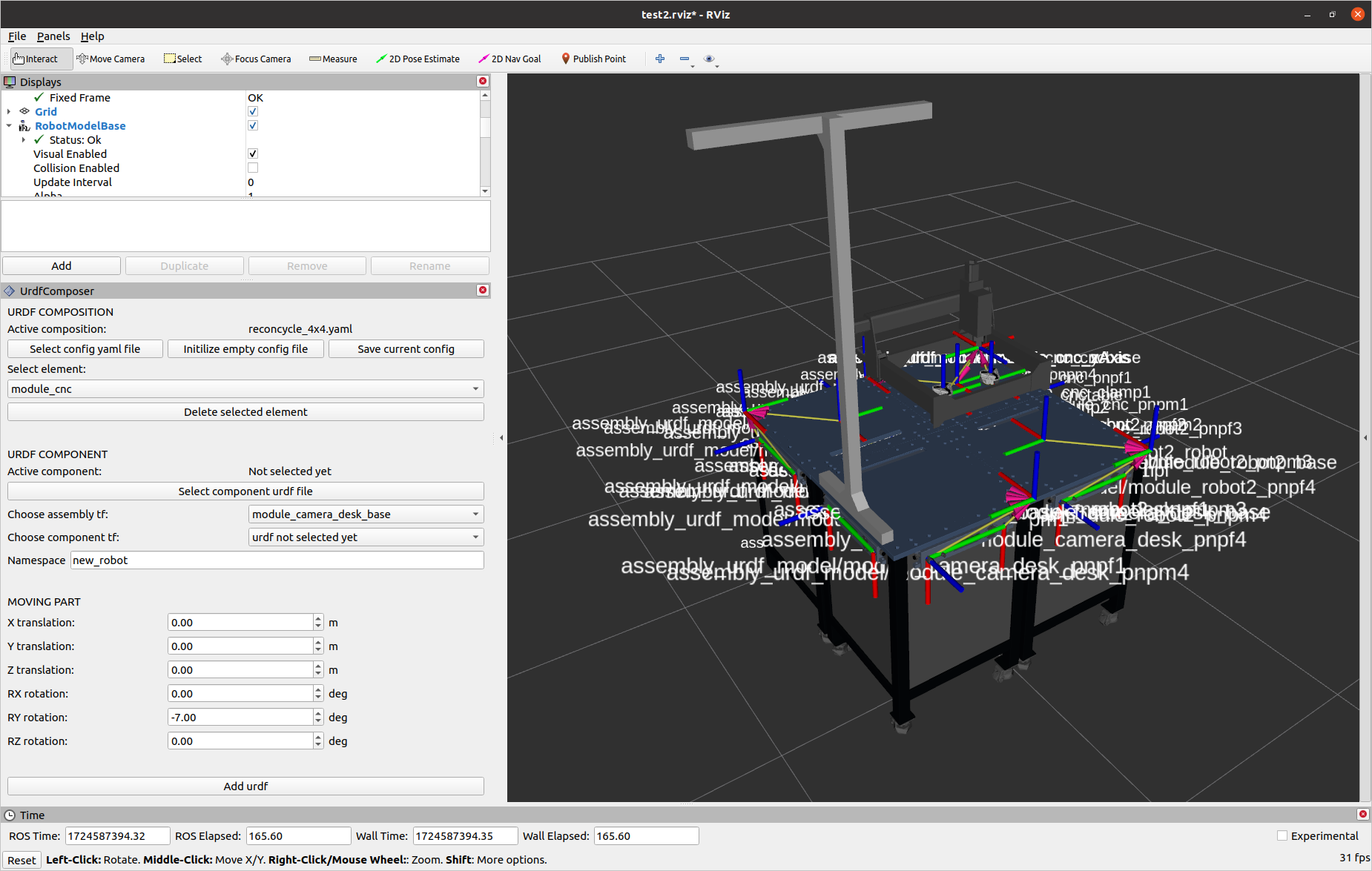The image size is (1372, 871).
Task: Click the Add urdf button
Action: click(x=245, y=786)
